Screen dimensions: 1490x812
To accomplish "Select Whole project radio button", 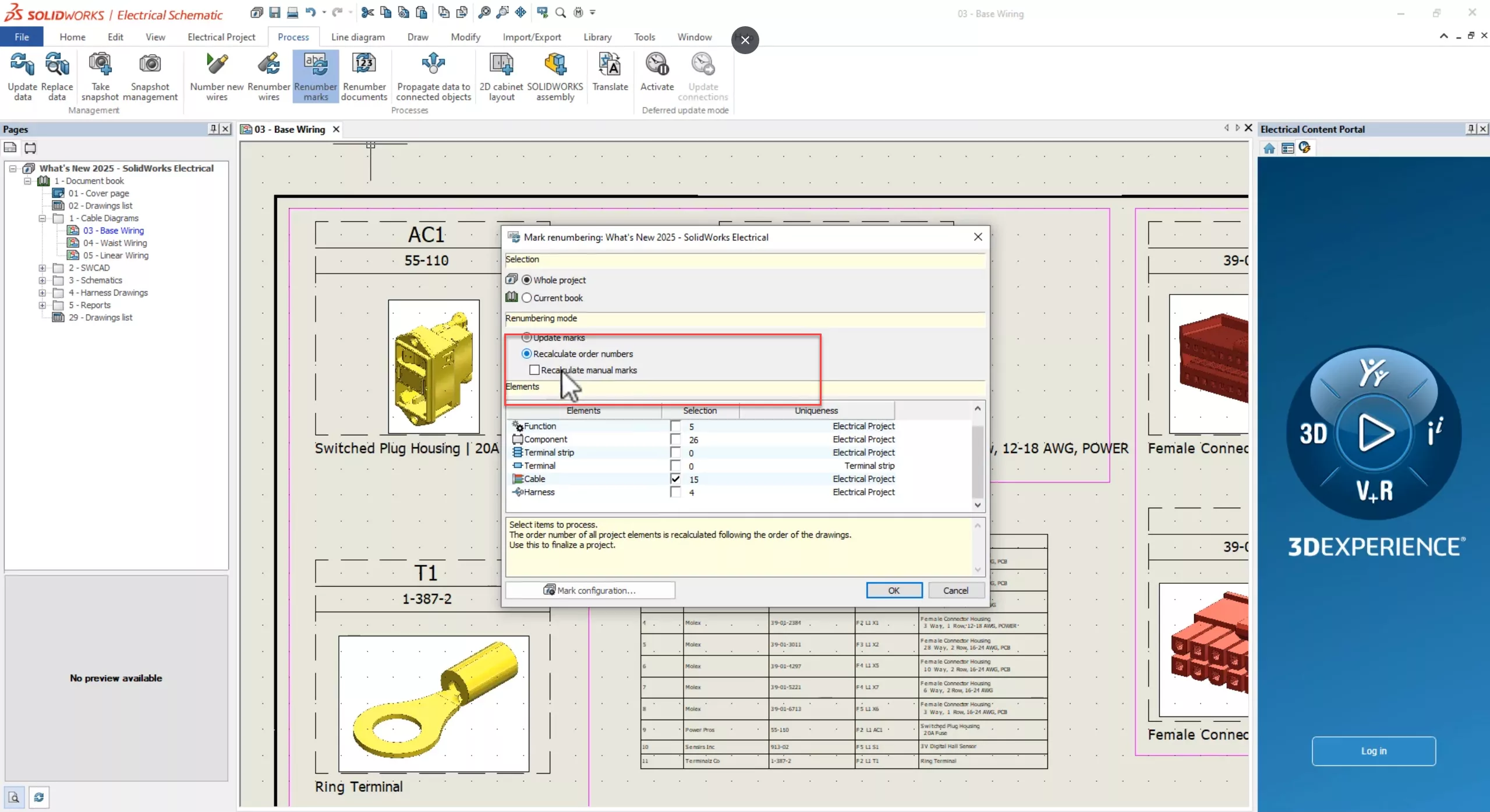I will pos(527,280).
